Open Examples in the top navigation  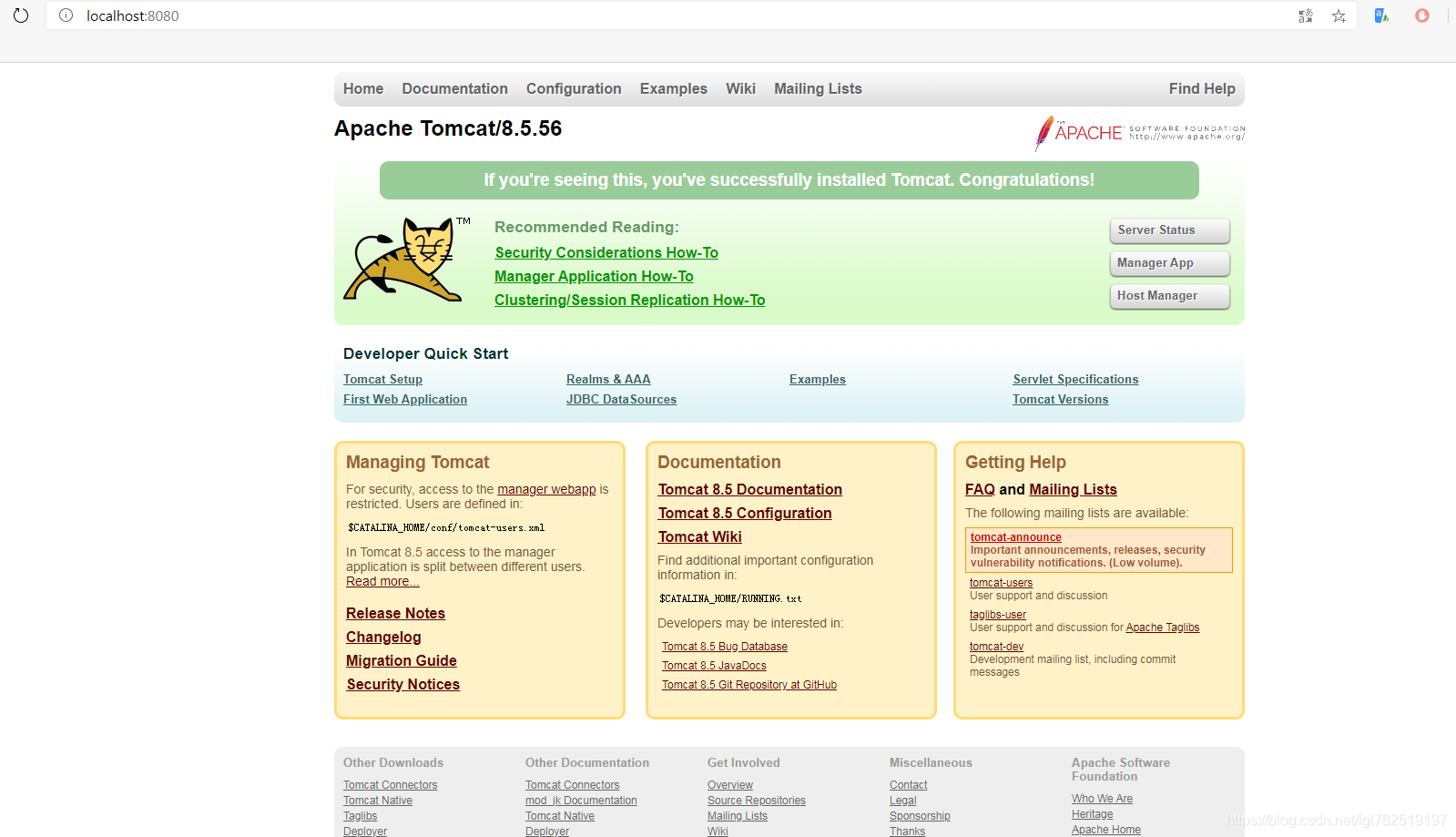[x=673, y=88]
